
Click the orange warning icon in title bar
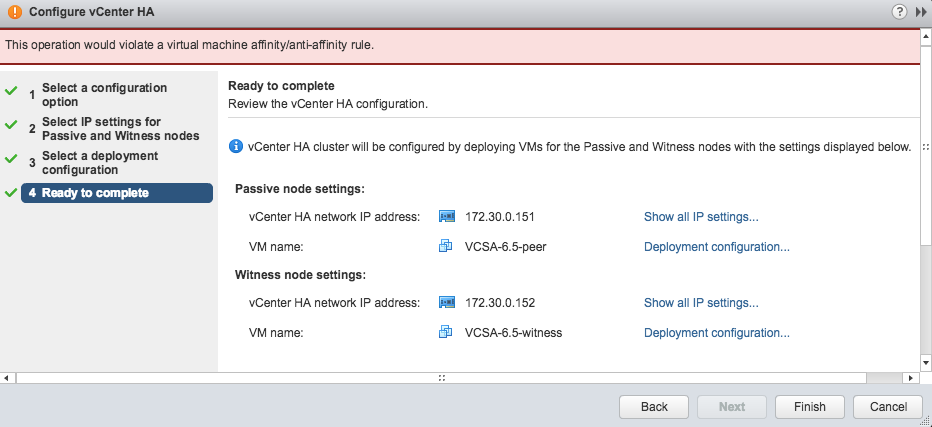[x=15, y=12]
